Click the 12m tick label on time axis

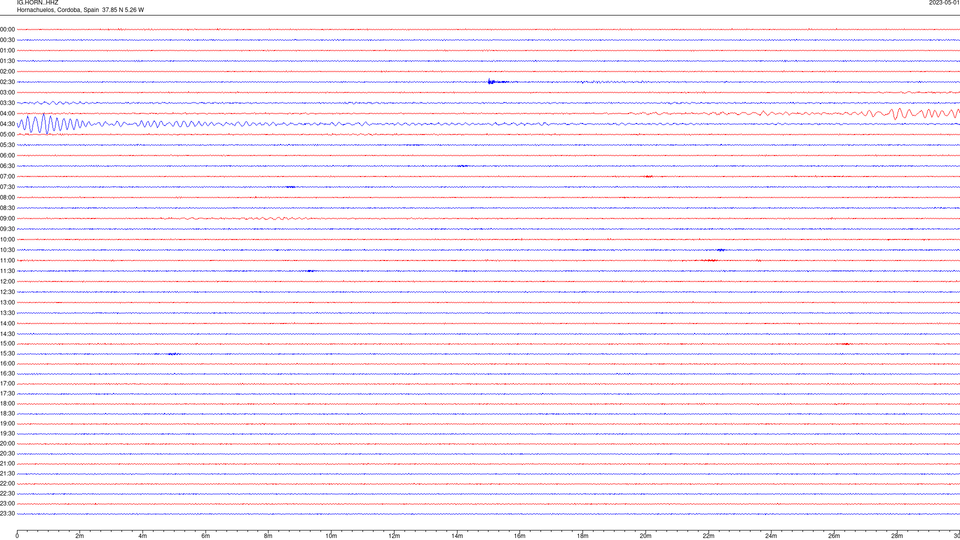(x=394, y=536)
